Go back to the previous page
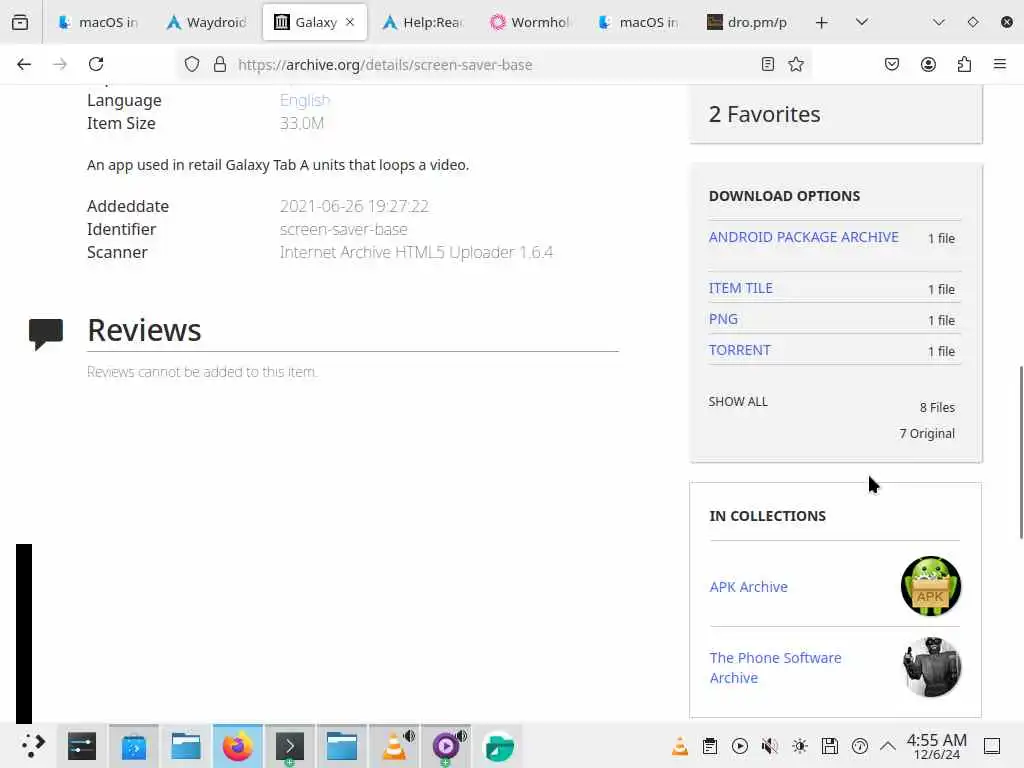 (24, 64)
